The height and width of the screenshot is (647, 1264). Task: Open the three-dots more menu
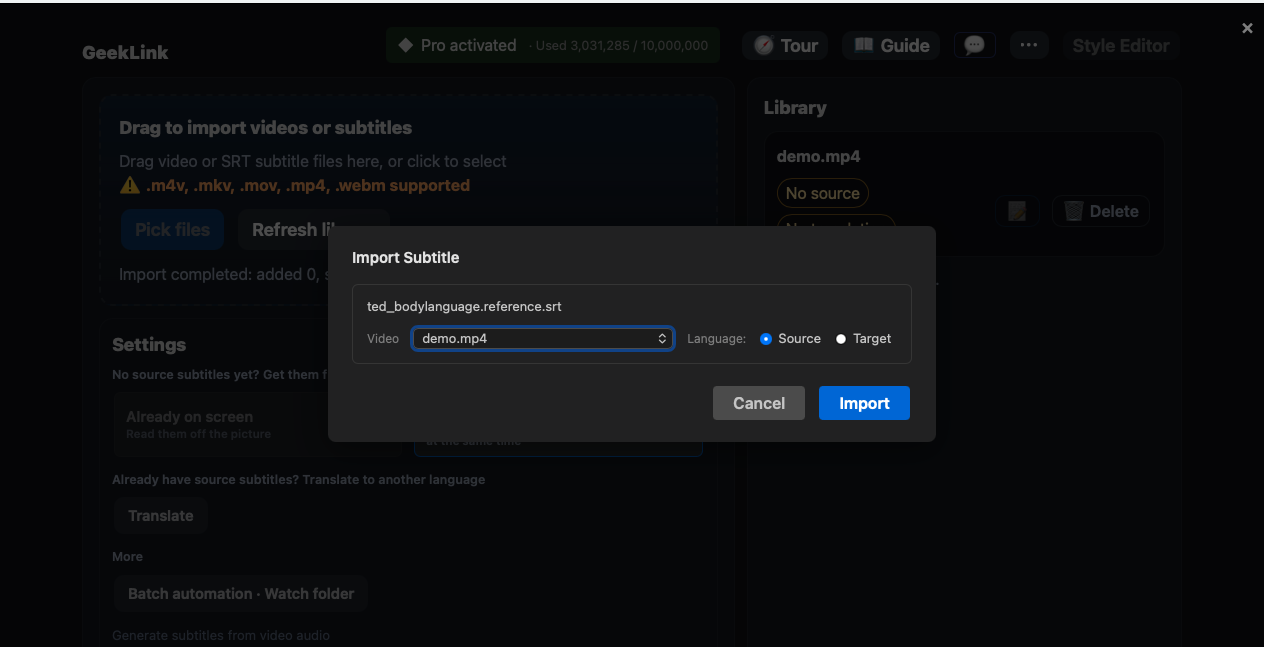1029,45
